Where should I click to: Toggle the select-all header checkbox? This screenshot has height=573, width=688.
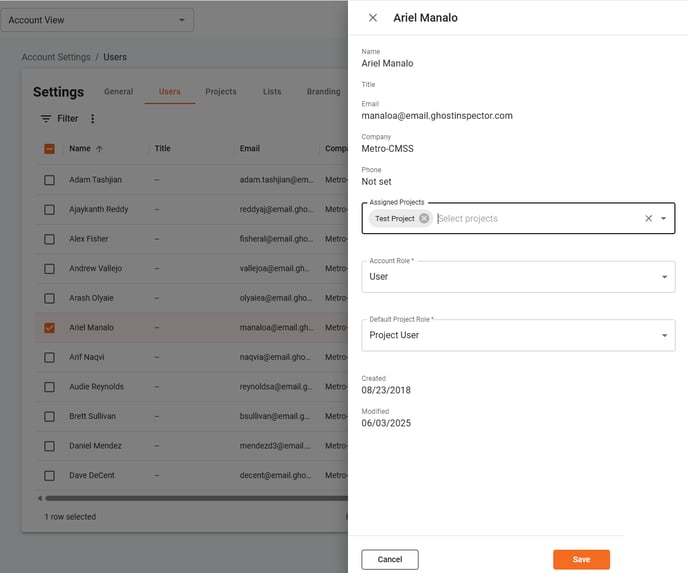click(50, 149)
